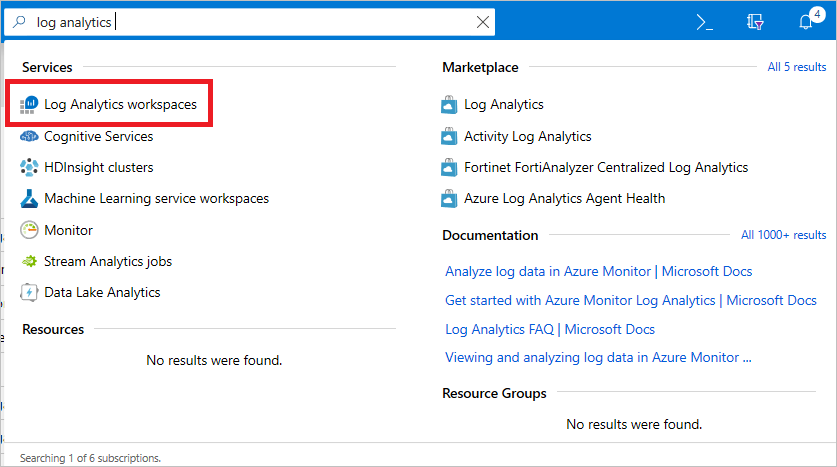The height and width of the screenshot is (467, 837).
Task: Click Fortinet FortiAnalyzer marketplace bag icon
Action: pos(449,168)
